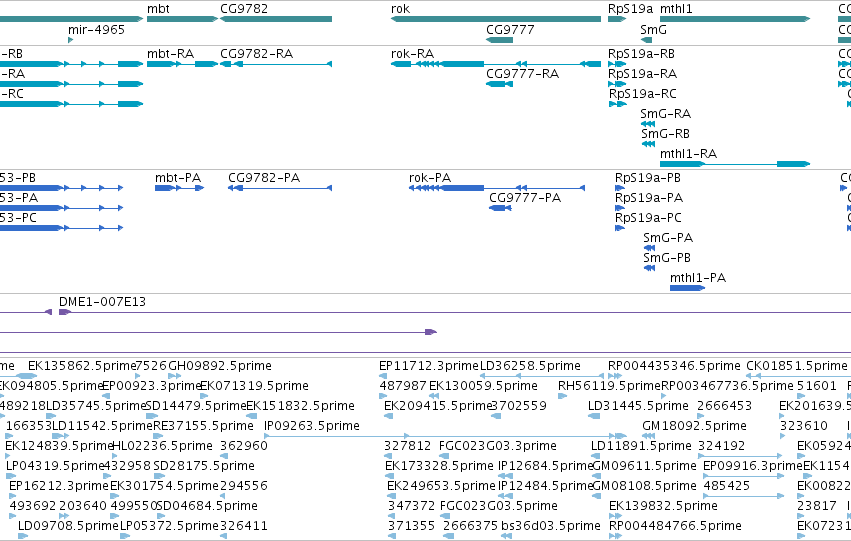
Task: Open protein 'RpS19a-PC'
Action: click(620, 228)
